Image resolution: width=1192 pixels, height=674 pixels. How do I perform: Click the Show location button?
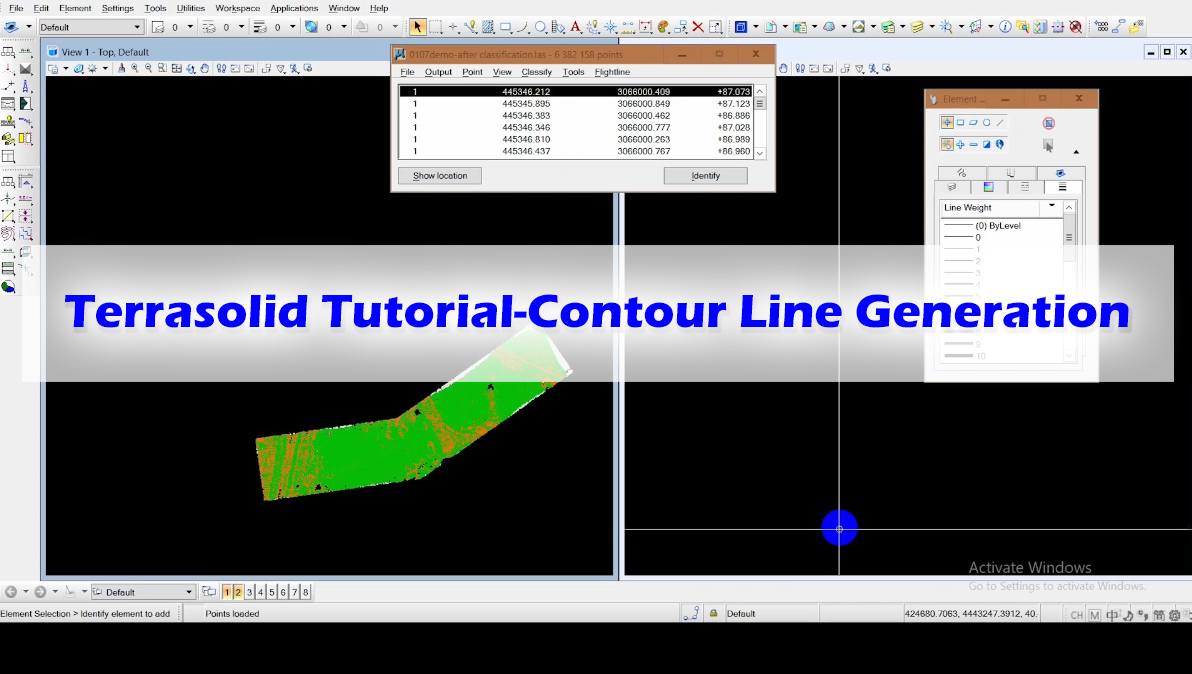pos(440,176)
